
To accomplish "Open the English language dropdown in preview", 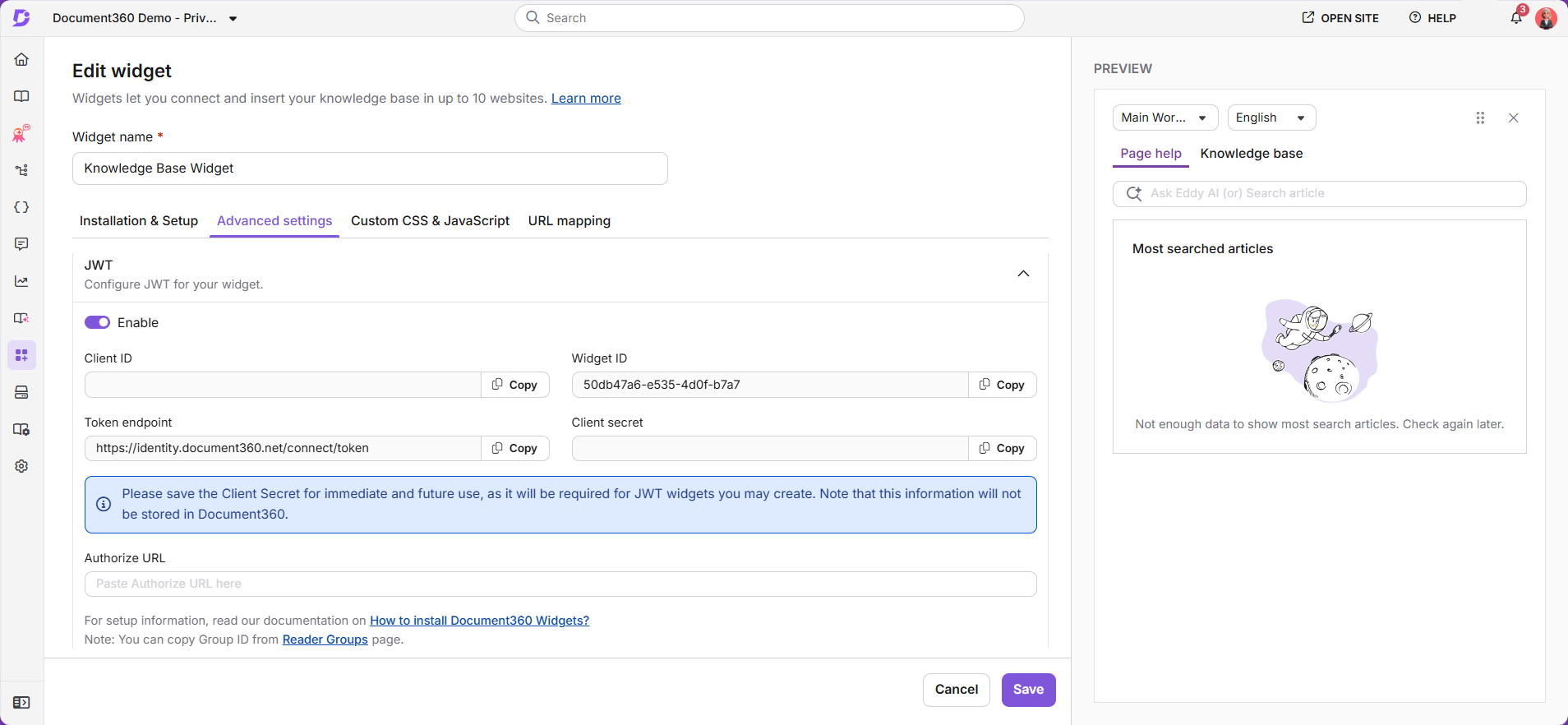I will click(1271, 118).
